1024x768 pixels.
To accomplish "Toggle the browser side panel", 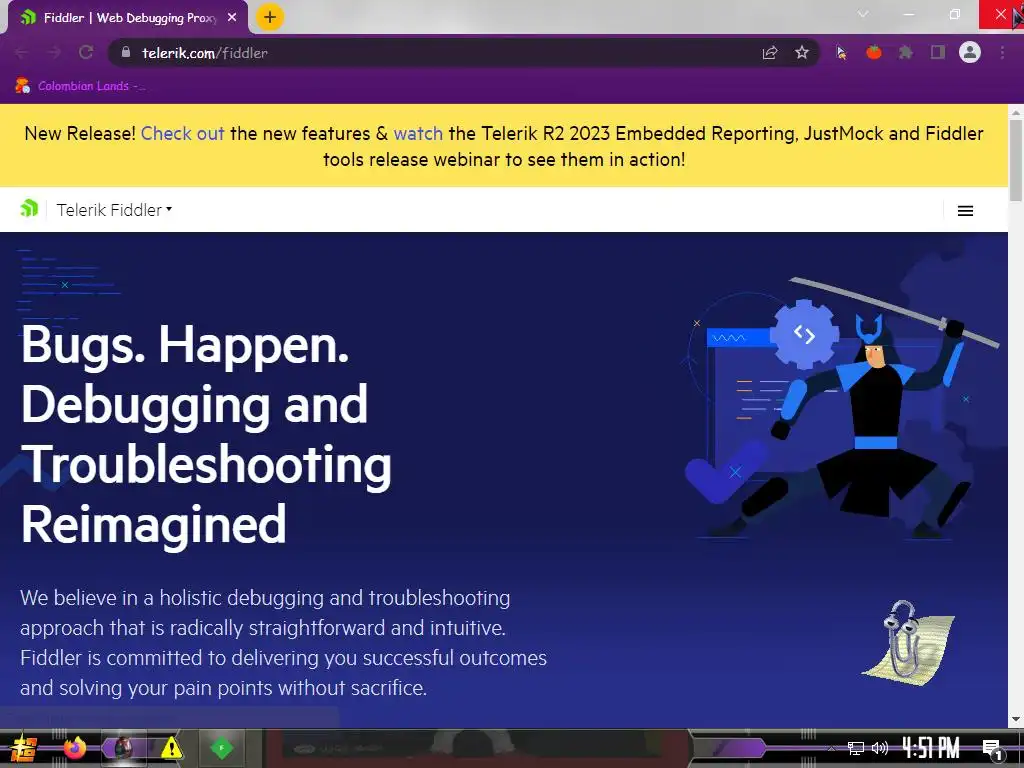I will pos(938,52).
